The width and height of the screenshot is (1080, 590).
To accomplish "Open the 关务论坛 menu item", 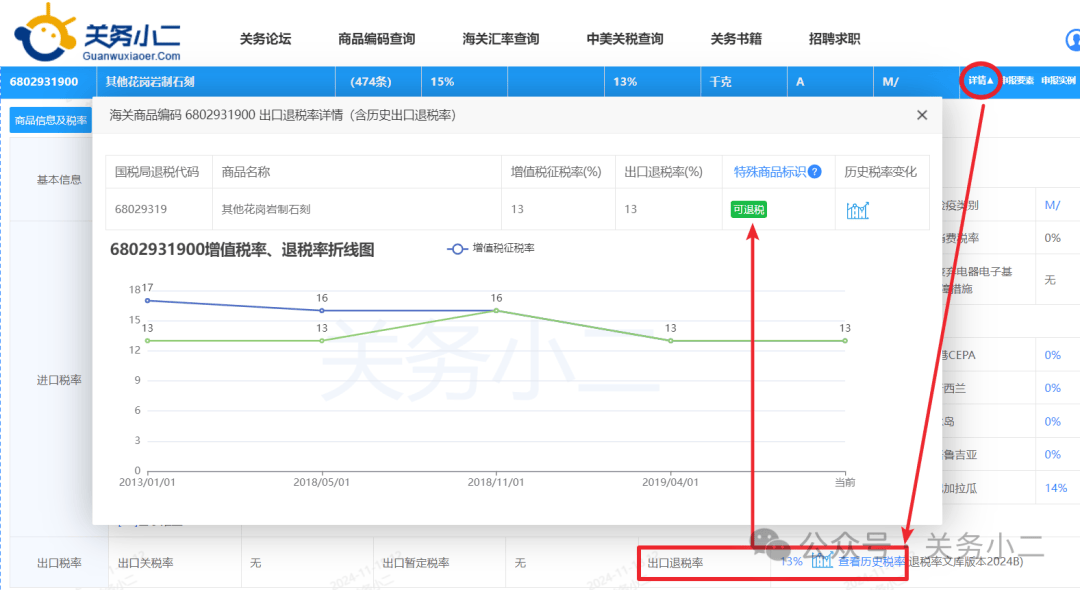I will 265,39.
